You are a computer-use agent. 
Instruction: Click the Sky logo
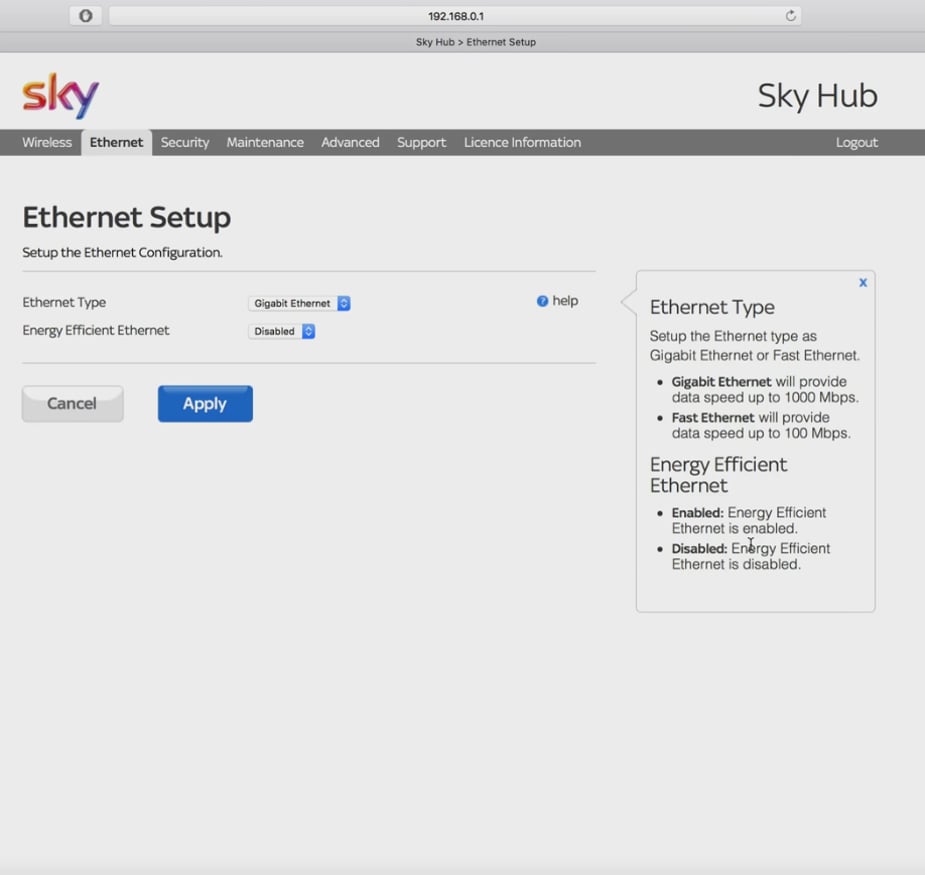point(61,96)
